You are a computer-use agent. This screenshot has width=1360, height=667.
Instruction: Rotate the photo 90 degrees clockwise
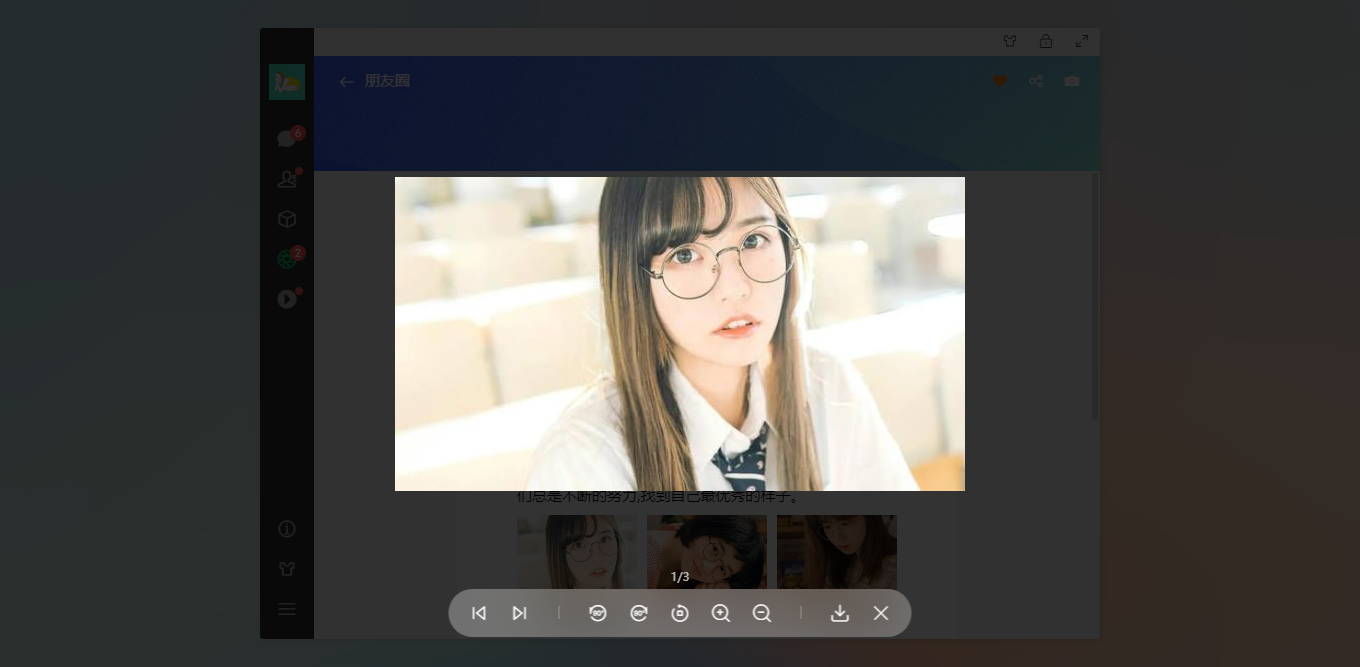coord(639,613)
